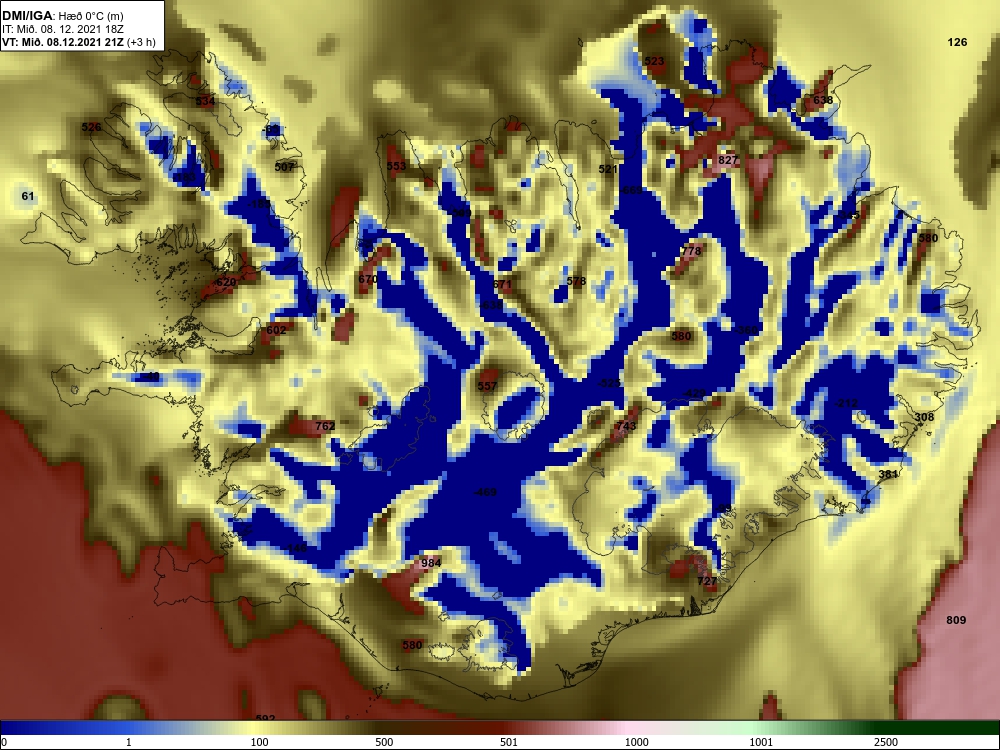Screen dimensions: 1000x750
Task: Select the 'IT: Mið. 08. 12. 2021 18Z' line
Action: [62, 29]
